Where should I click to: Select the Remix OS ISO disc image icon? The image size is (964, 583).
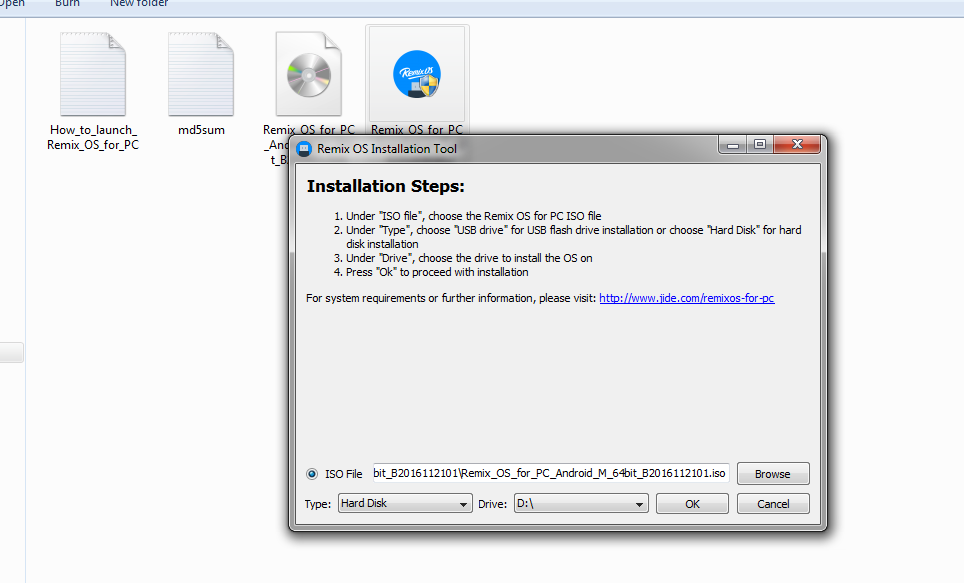(x=309, y=74)
